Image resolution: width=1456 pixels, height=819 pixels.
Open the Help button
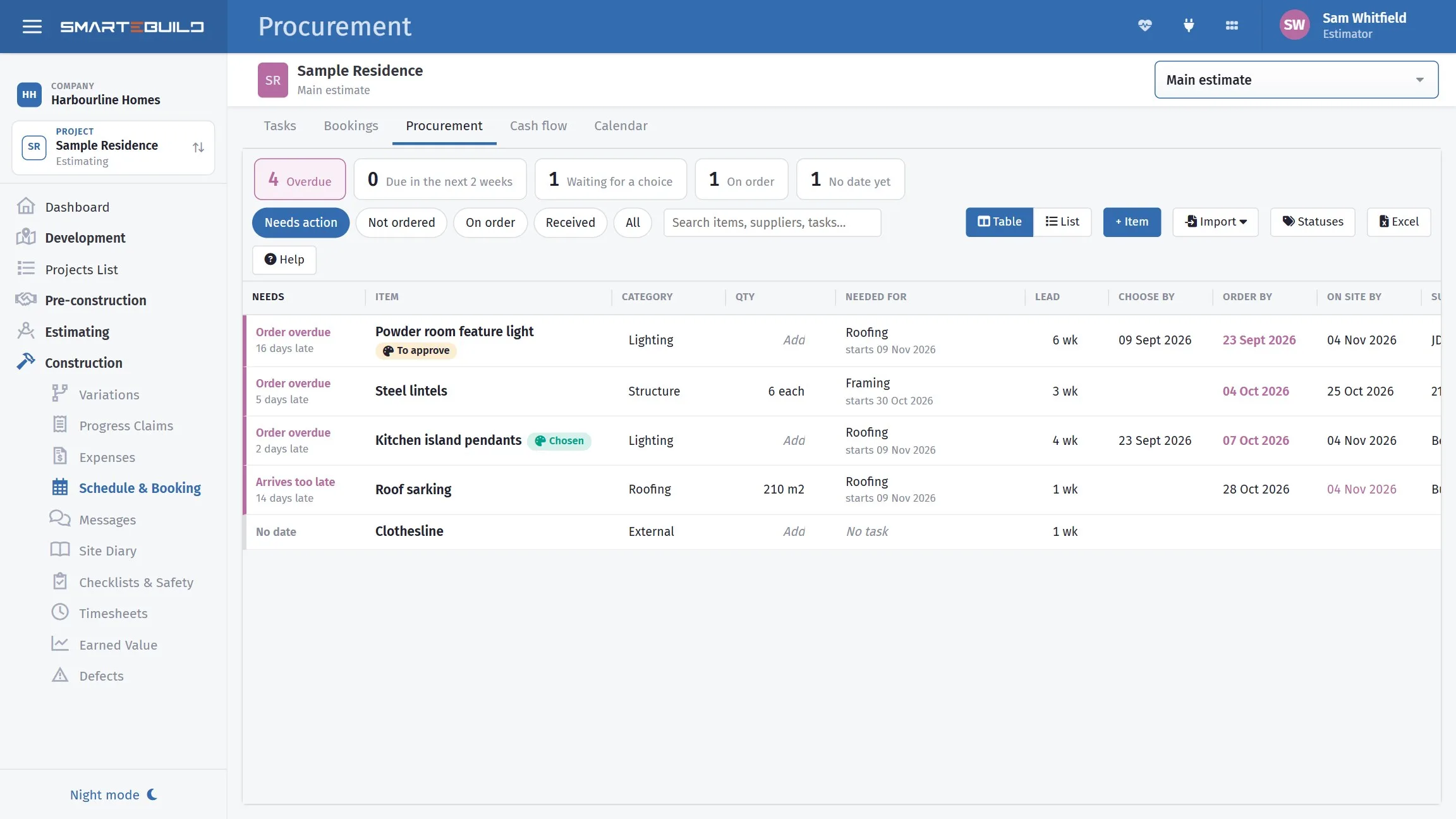284,260
